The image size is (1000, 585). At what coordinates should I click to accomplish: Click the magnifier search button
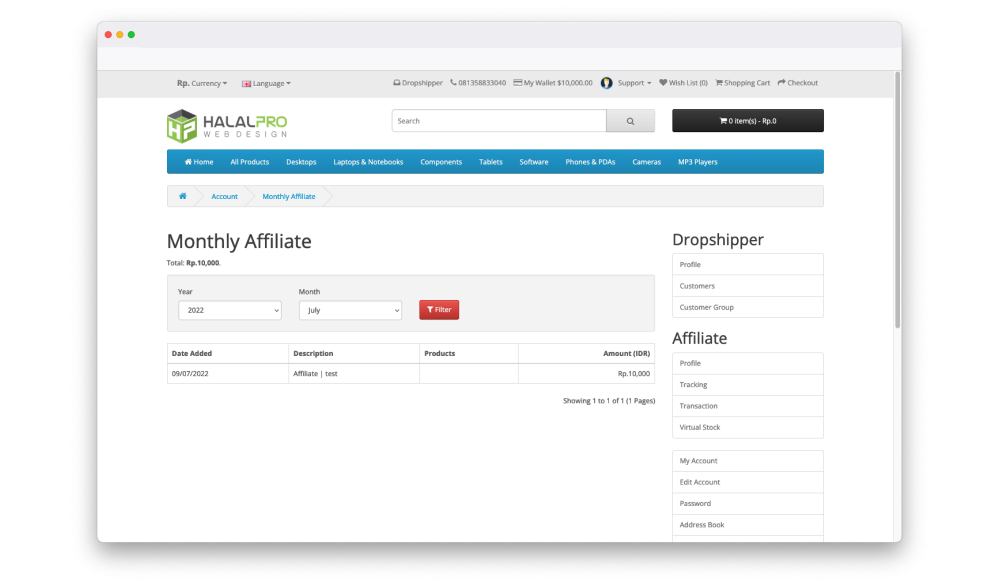[x=630, y=121]
